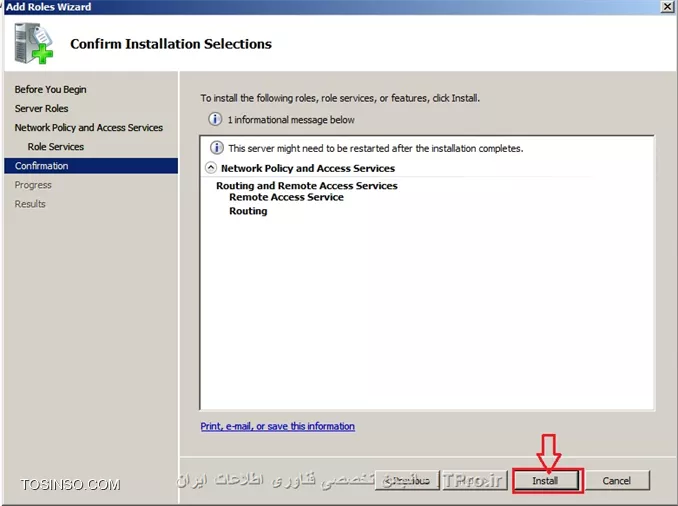Click Routing and Remote Access Services text
Image resolution: width=678 pixels, height=506 pixels.
pyautogui.click(x=307, y=186)
